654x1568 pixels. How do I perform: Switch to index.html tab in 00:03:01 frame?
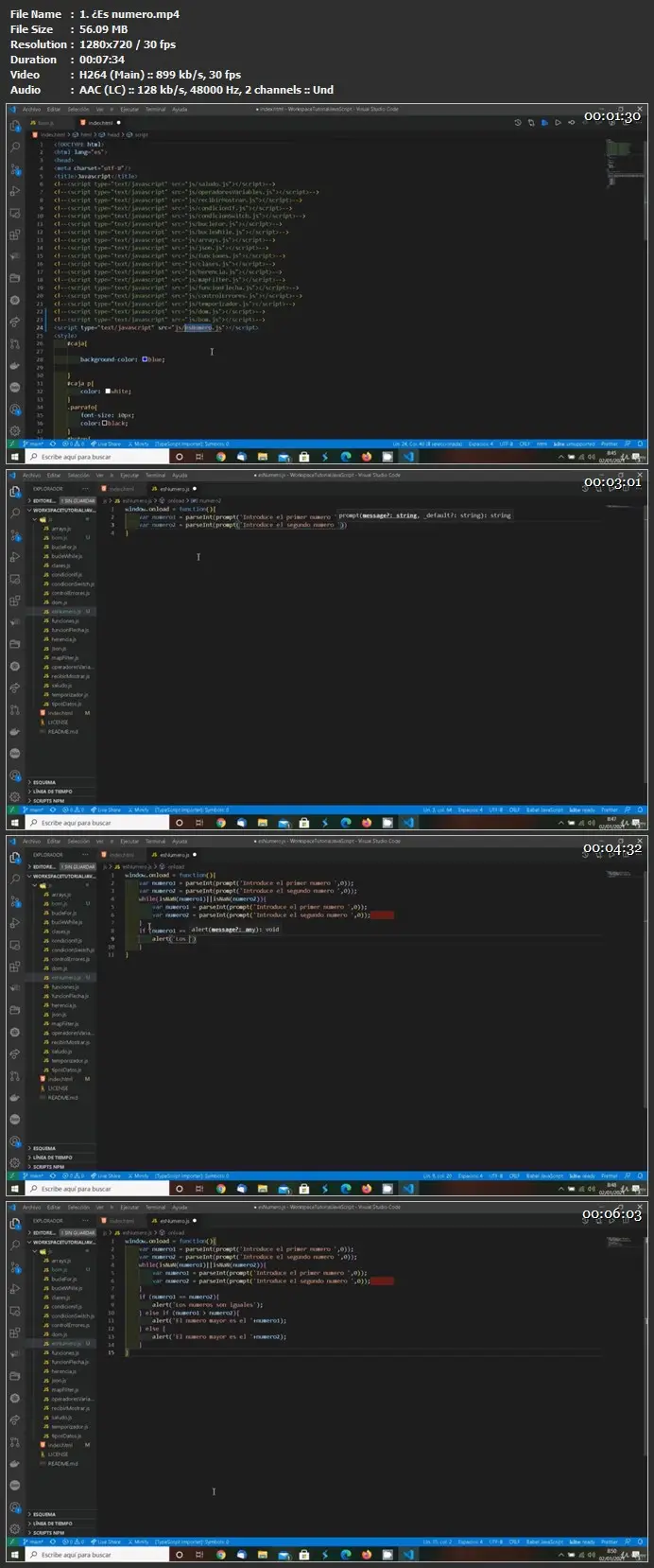pyautogui.click(x=122, y=489)
